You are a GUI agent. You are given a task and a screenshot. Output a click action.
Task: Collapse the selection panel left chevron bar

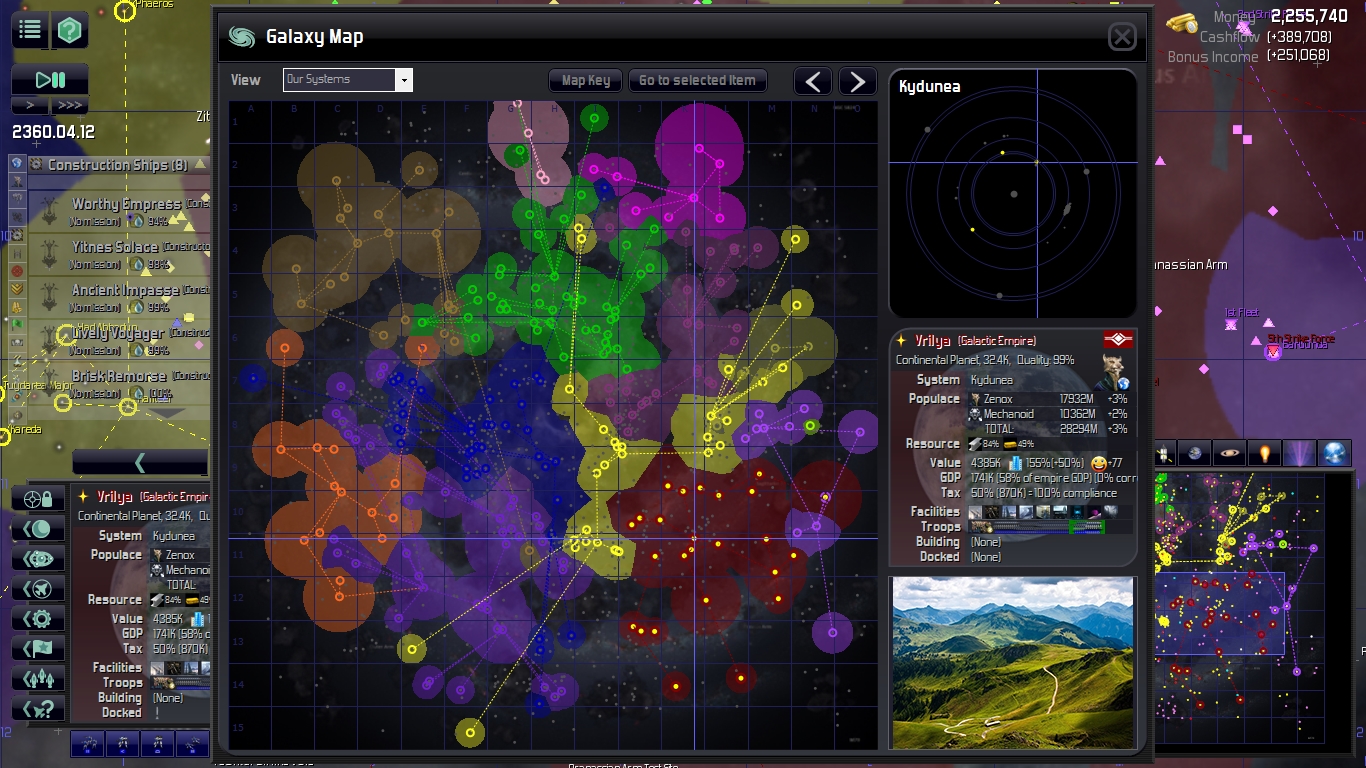[x=140, y=462]
